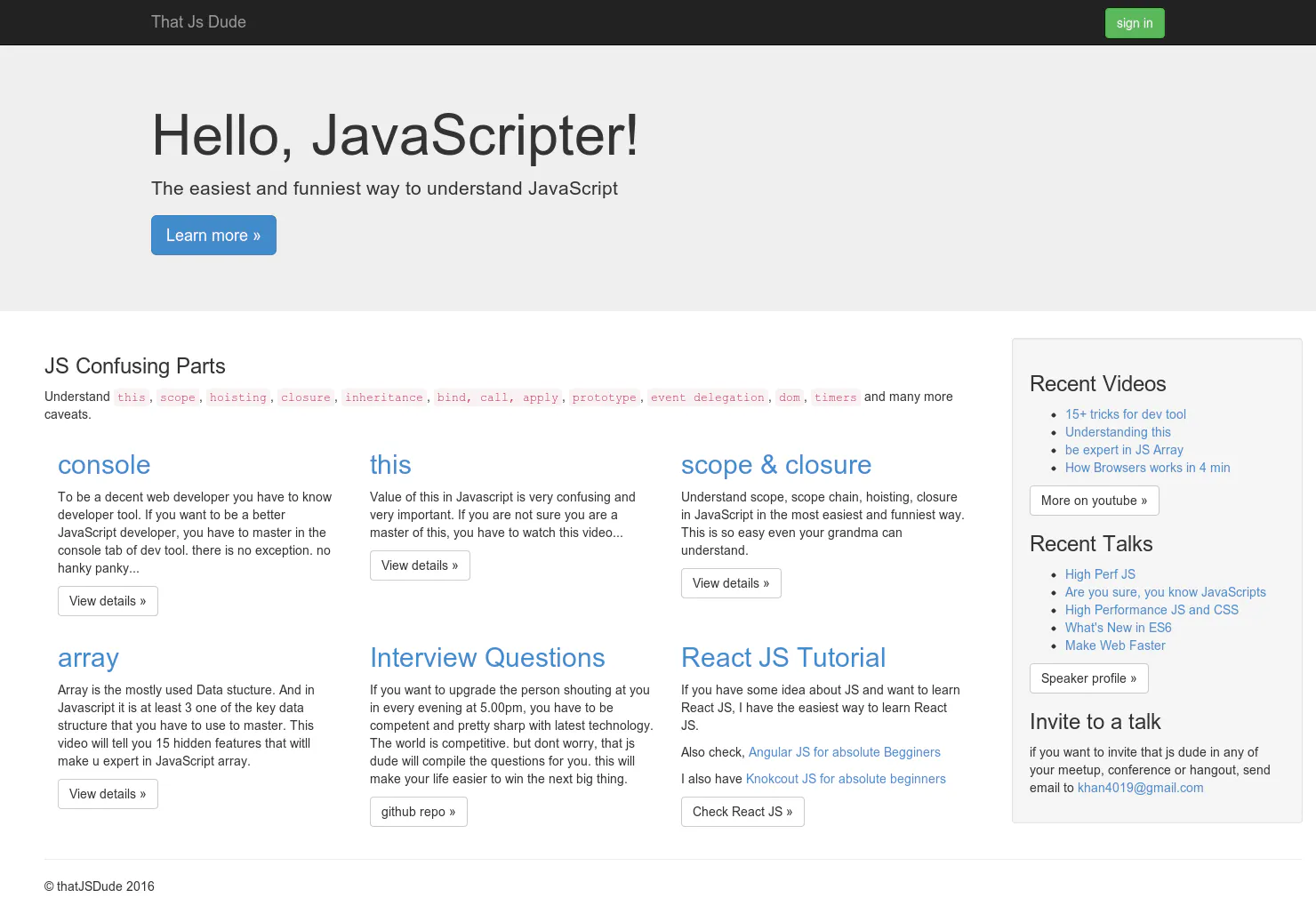Open the scope & closure heading
Image resolution: width=1316 pixels, height=922 pixels.
coord(776,465)
